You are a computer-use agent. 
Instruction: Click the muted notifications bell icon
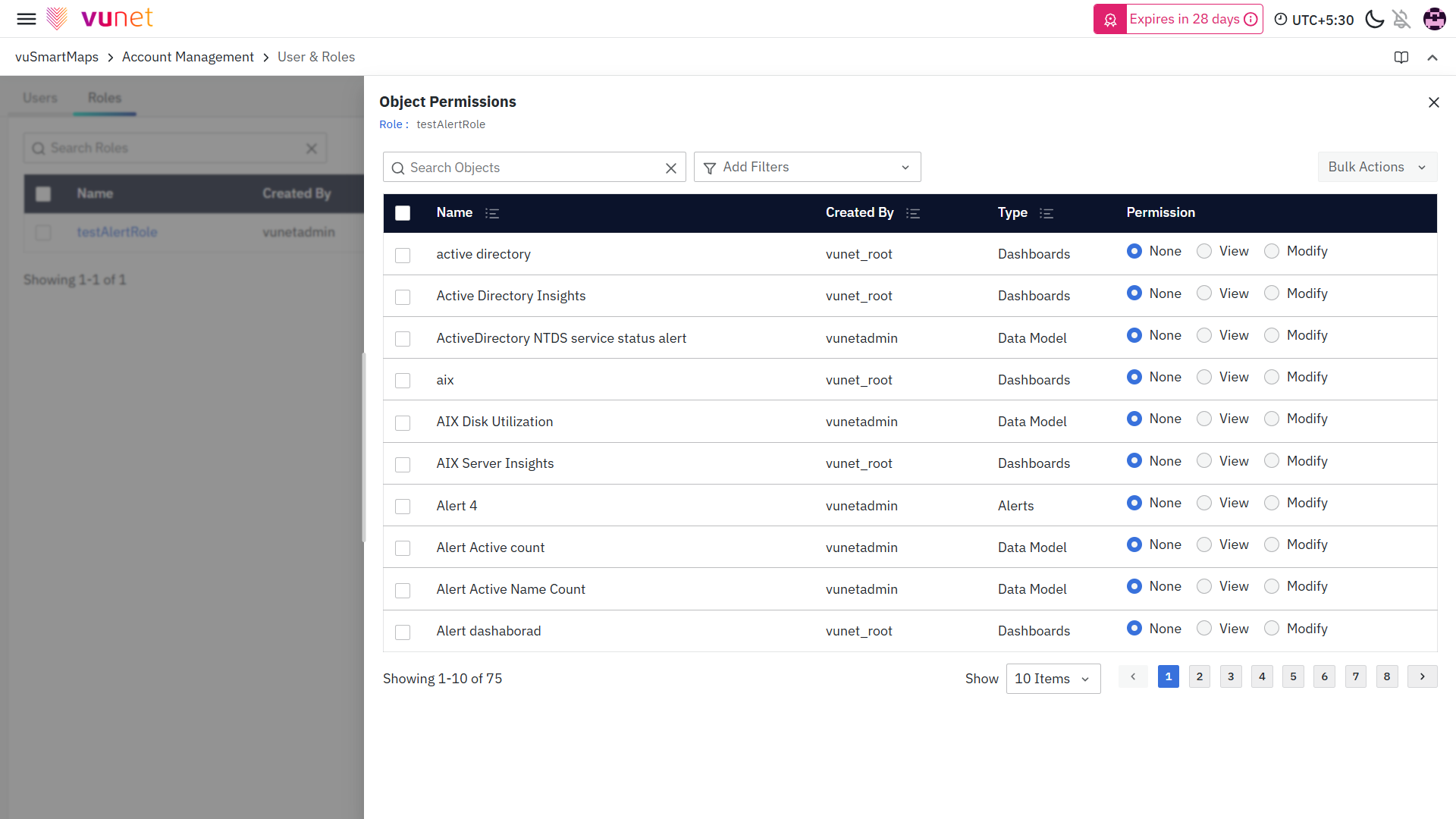click(1401, 19)
